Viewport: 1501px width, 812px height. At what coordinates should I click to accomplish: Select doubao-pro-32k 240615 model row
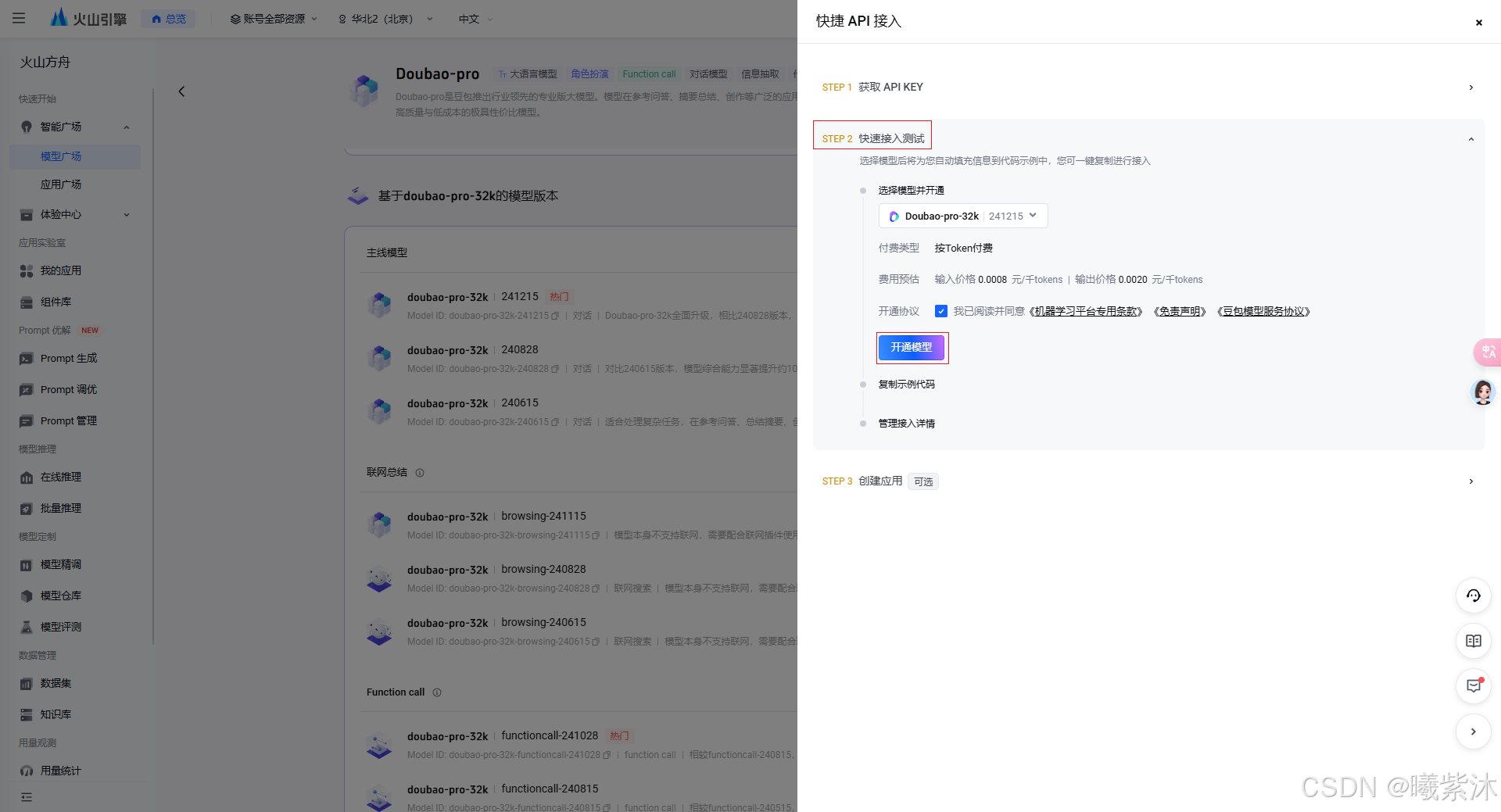pos(579,412)
